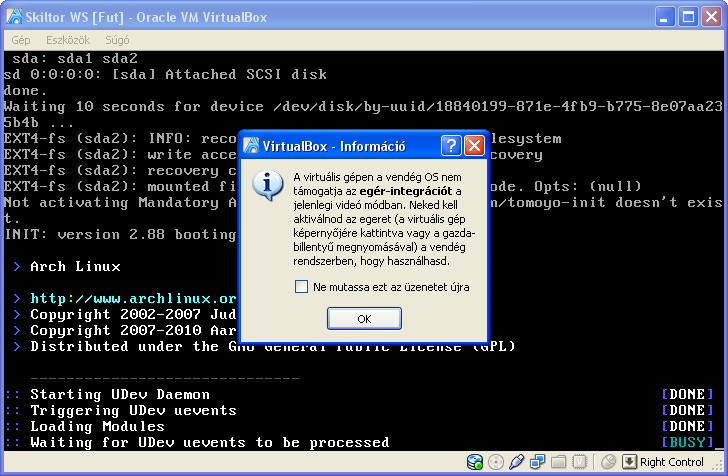
Task: Click 'Starting UDev Daemon' console line
Action: 120,394
